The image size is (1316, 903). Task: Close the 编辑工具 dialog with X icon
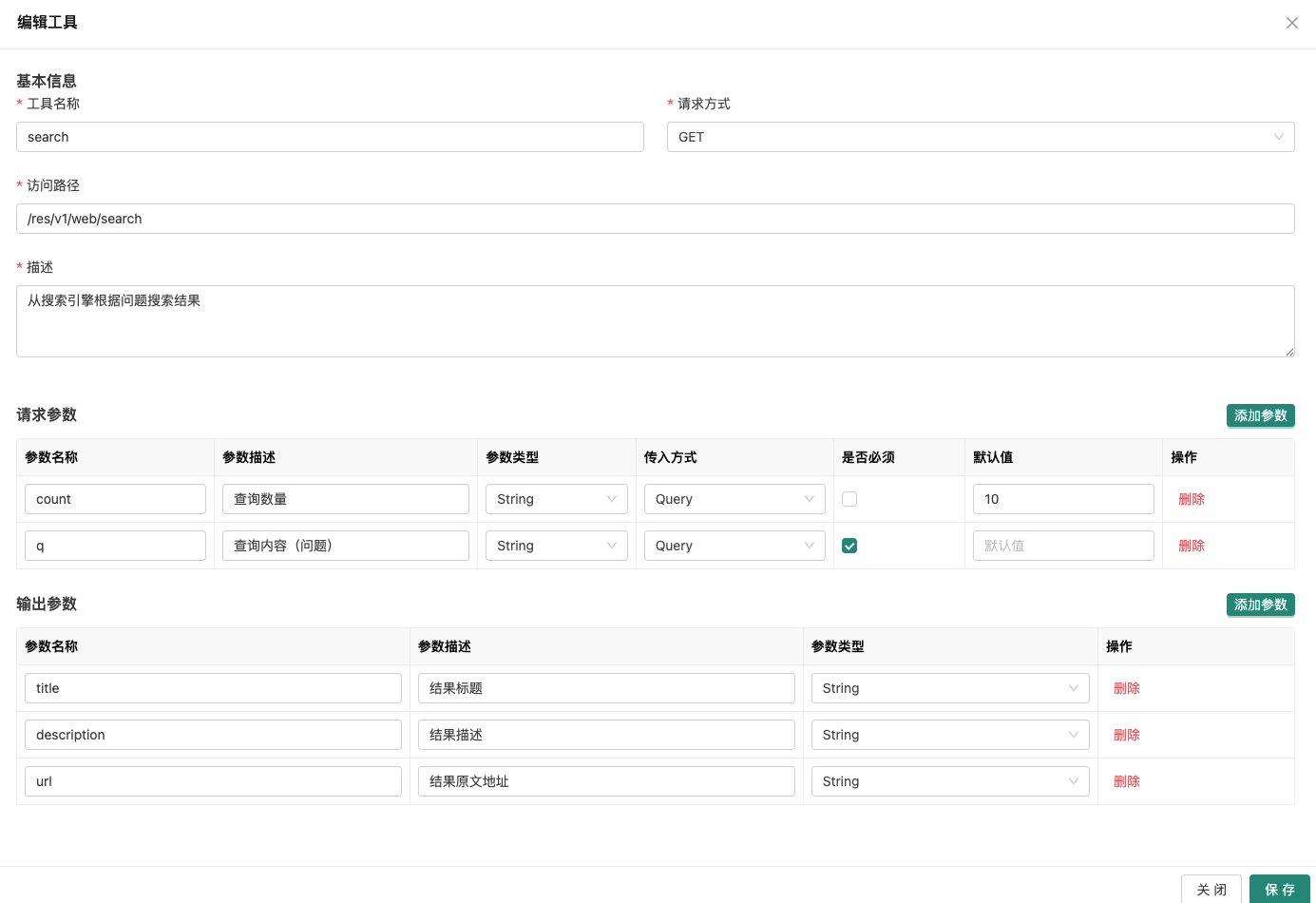click(1291, 23)
